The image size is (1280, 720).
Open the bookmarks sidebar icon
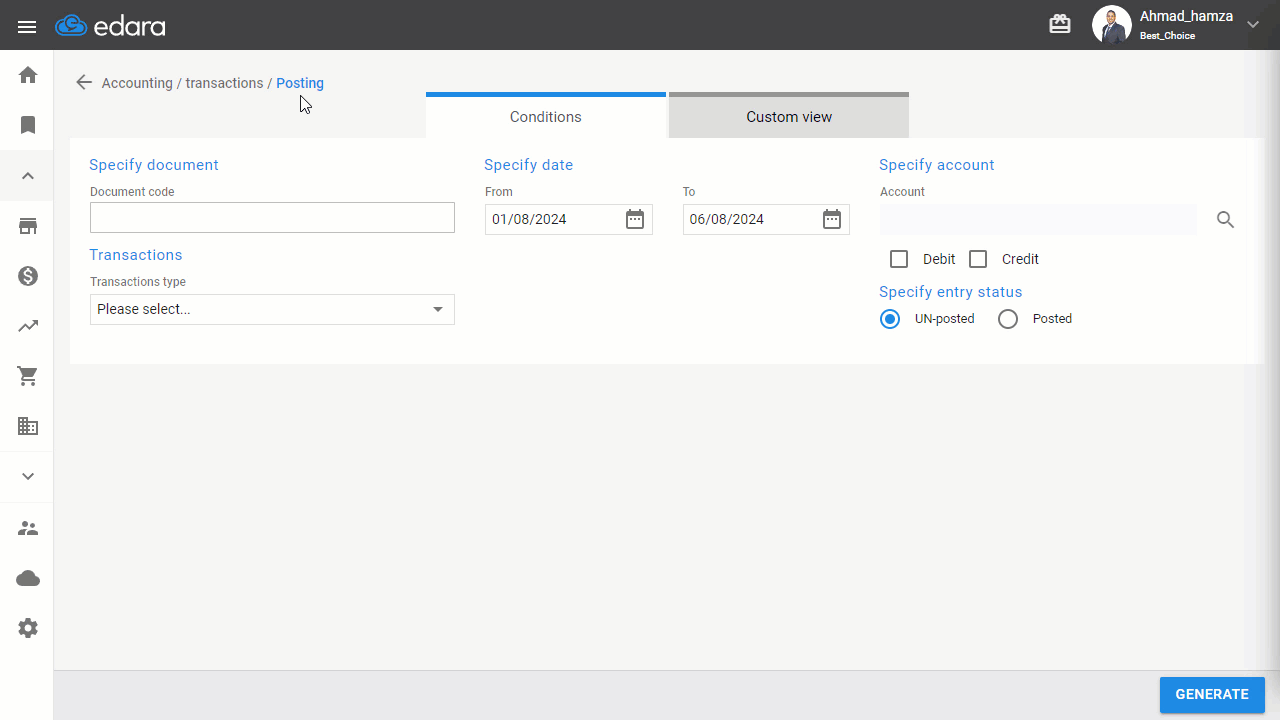[x=28, y=125]
